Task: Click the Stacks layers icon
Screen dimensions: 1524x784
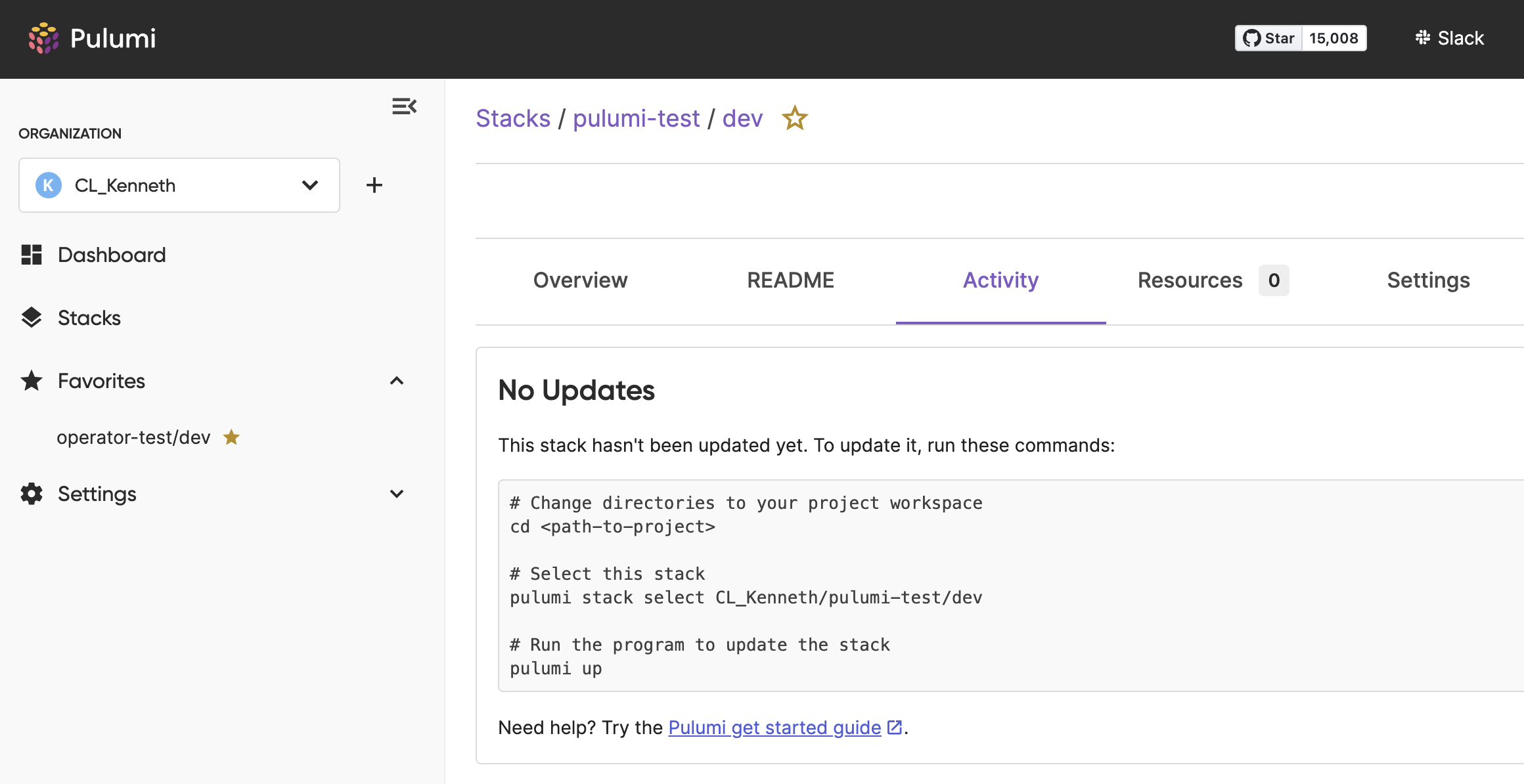Action: (x=32, y=318)
